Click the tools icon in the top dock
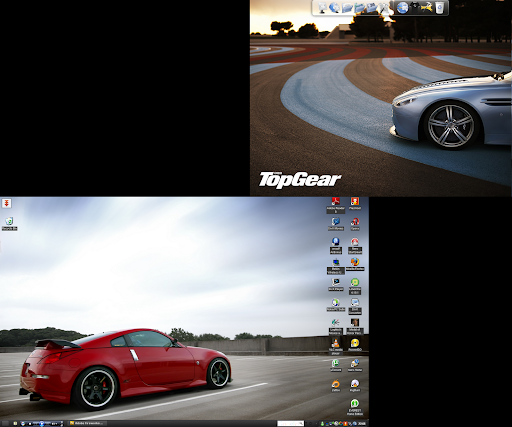This screenshot has width=512, height=427. (x=427, y=7)
